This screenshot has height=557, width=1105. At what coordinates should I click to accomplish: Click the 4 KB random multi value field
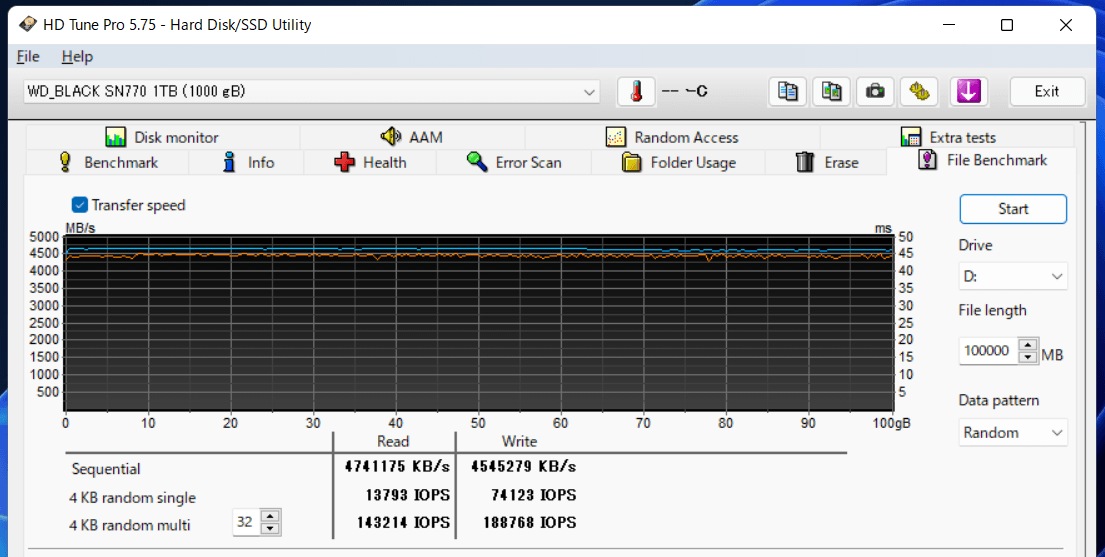[x=246, y=522]
